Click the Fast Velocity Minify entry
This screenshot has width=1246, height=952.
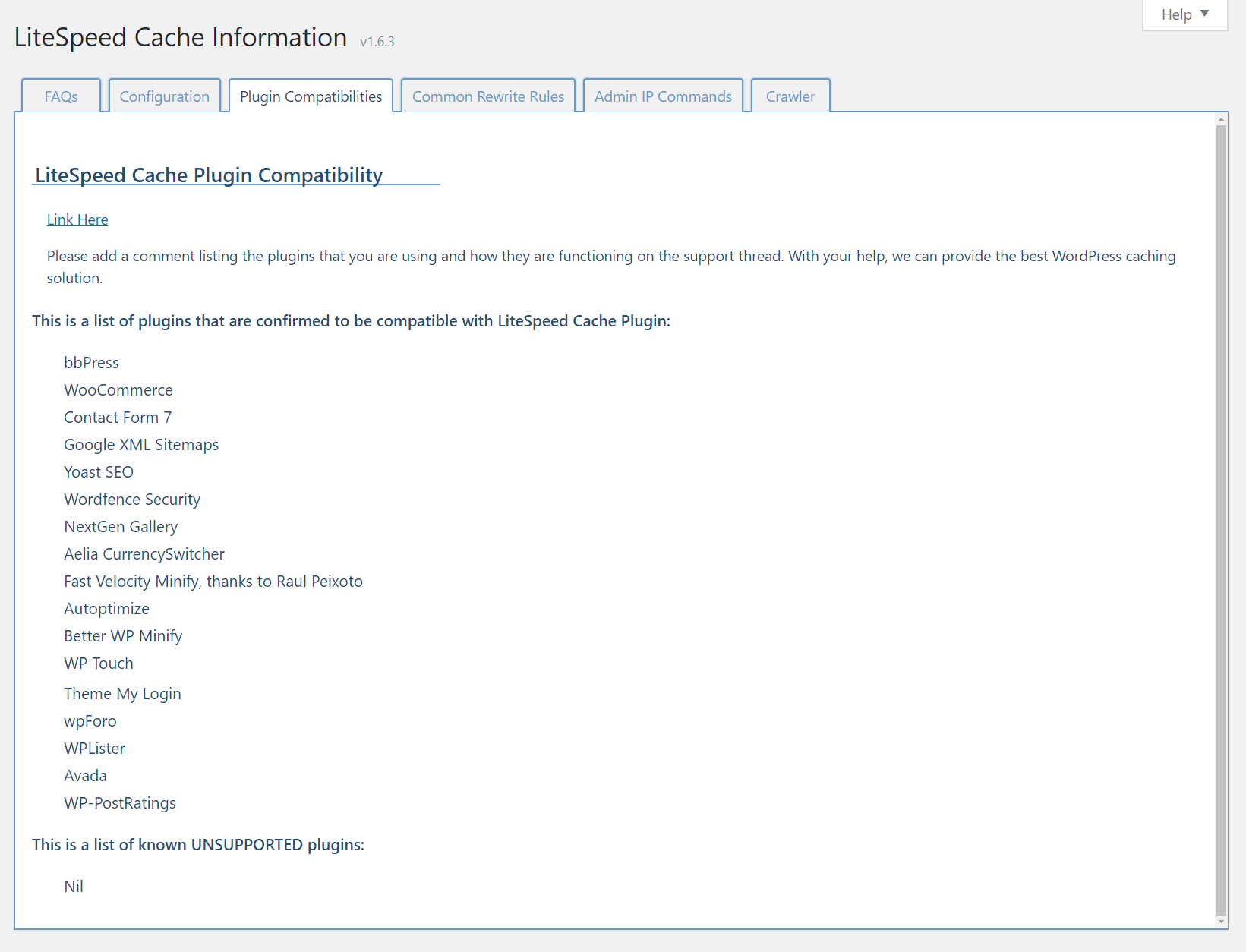click(213, 582)
